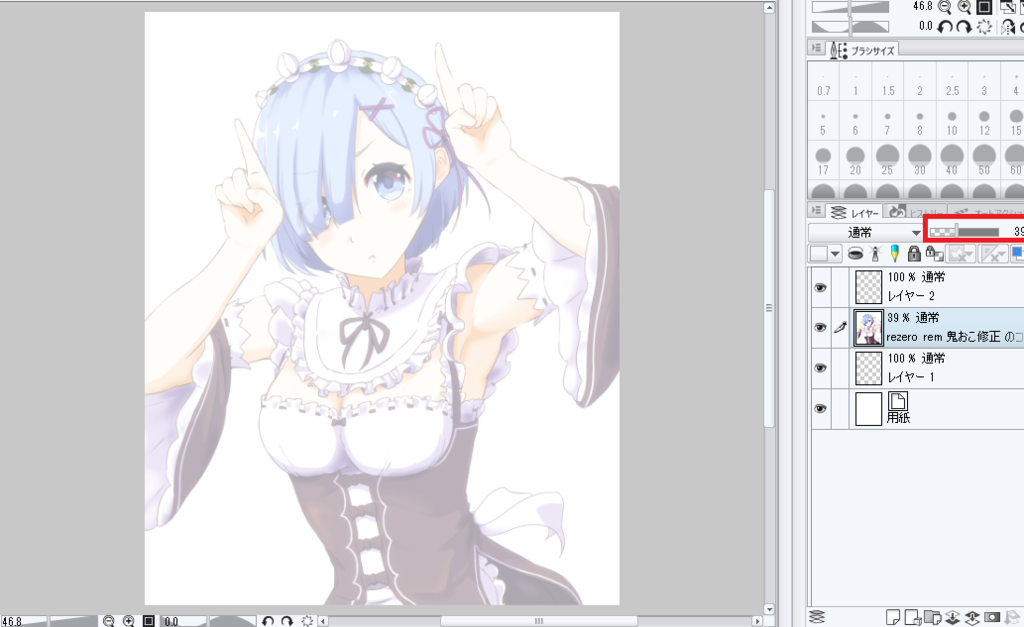Switch to the History tab

click(916, 212)
